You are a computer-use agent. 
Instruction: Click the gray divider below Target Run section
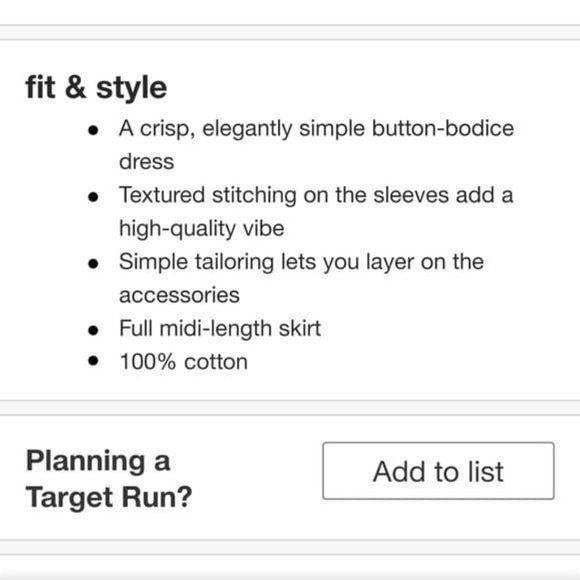290,547
